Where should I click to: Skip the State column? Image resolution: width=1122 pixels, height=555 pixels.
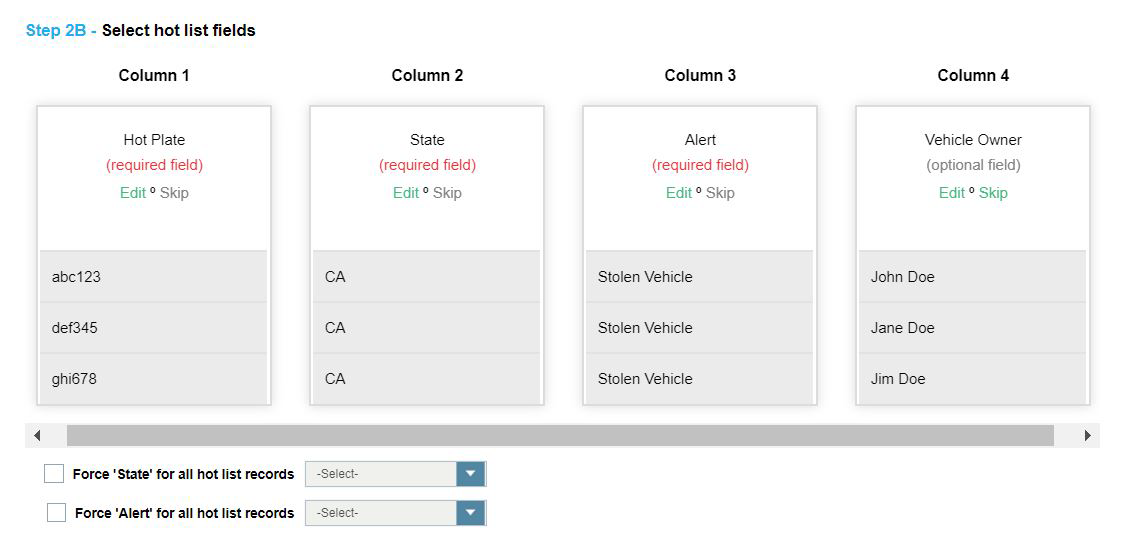[447, 193]
